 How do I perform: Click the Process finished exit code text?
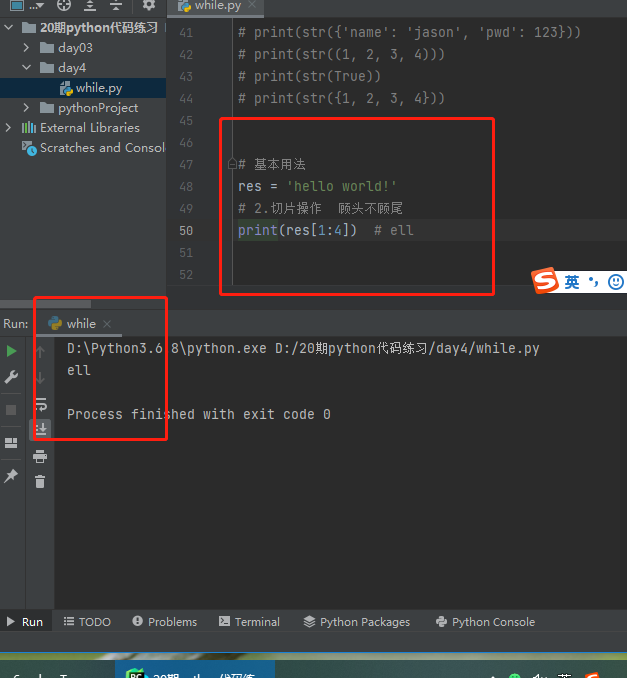pos(199,414)
